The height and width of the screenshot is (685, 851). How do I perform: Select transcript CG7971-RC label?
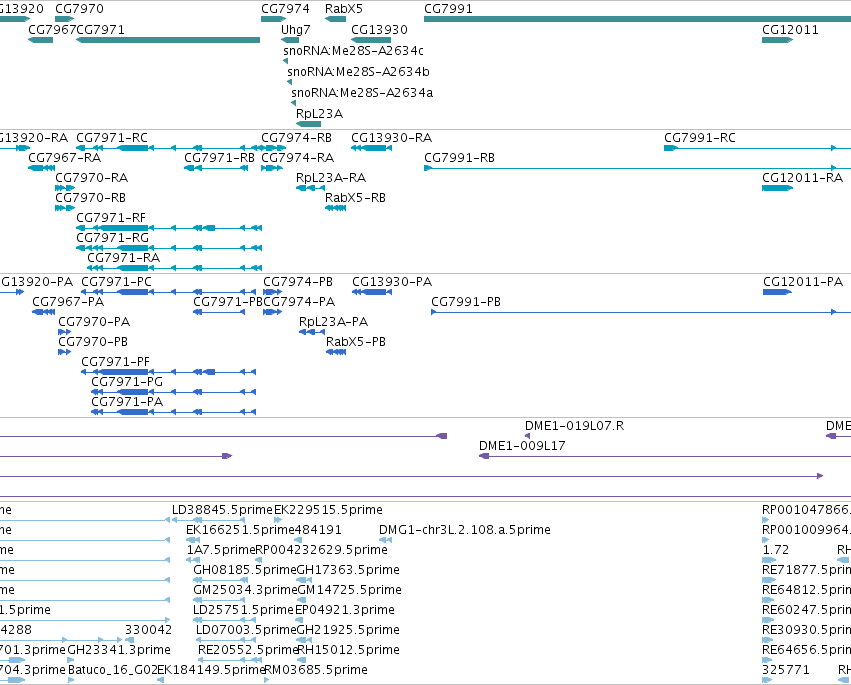point(112,137)
